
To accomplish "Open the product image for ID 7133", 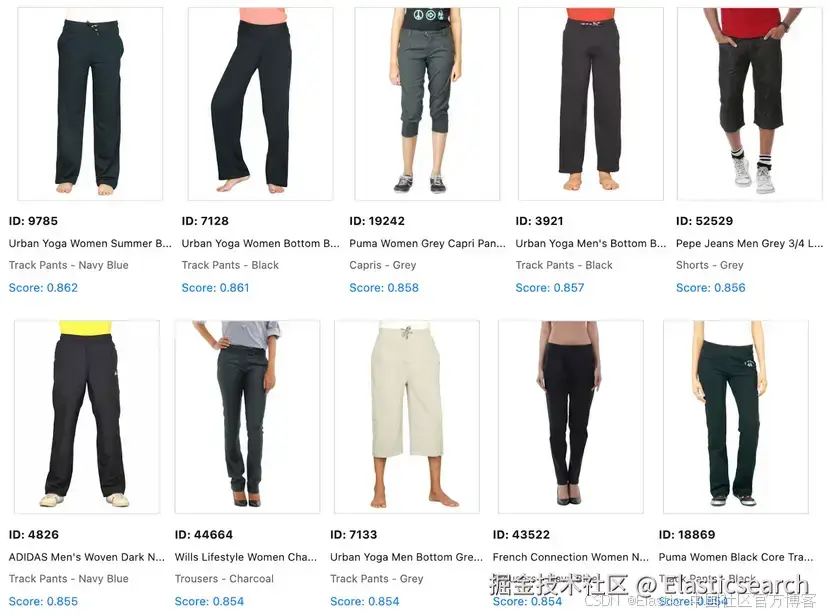I will tap(407, 416).
